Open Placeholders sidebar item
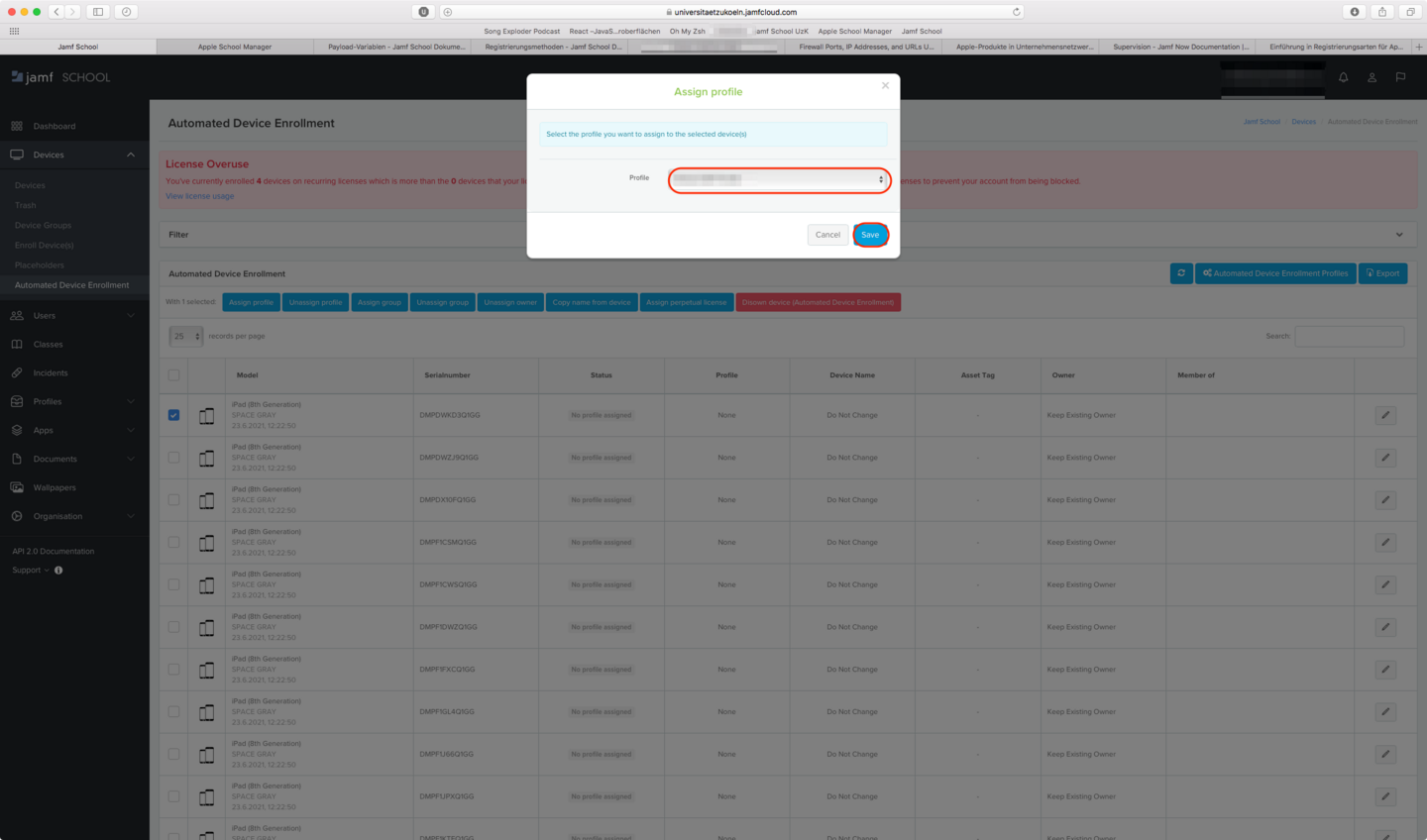Viewport: 1427px width, 840px height. pyautogui.click(x=40, y=264)
